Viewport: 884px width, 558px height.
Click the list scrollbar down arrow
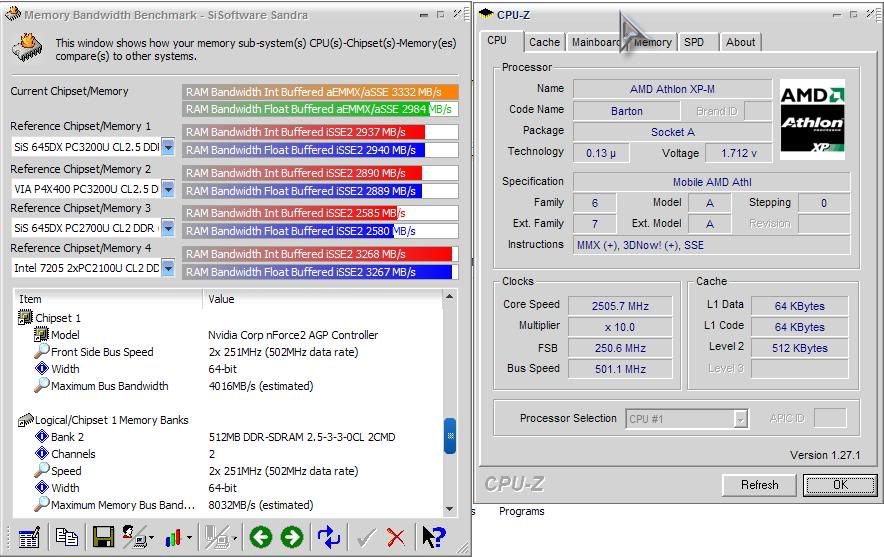pos(449,509)
